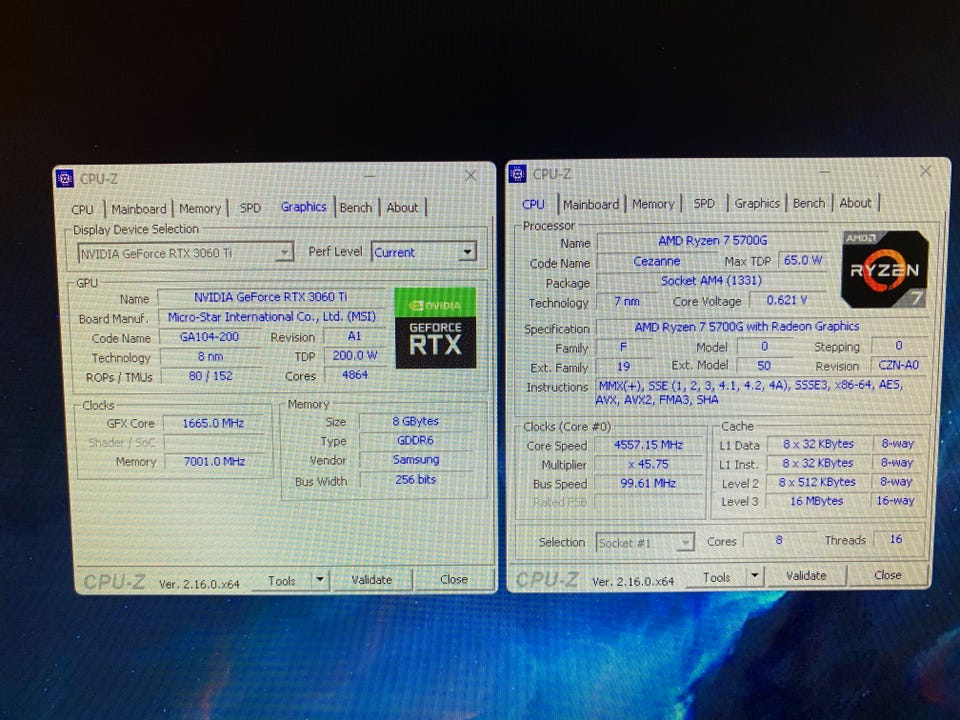Open Memory tab in left CPU-Z window
This screenshot has height=720, width=960.
pos(200,208)
